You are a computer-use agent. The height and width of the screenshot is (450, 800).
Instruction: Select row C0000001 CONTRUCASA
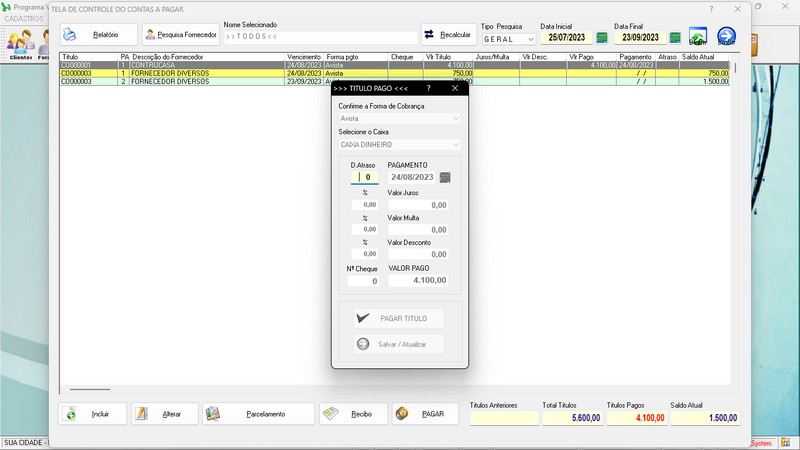pyautogui.click(x=394, y=65)
